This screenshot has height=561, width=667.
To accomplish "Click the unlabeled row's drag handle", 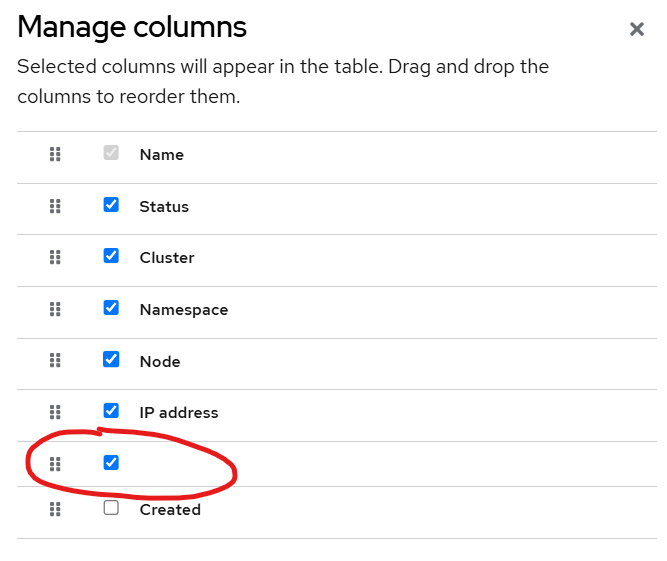I will (55, 464).
